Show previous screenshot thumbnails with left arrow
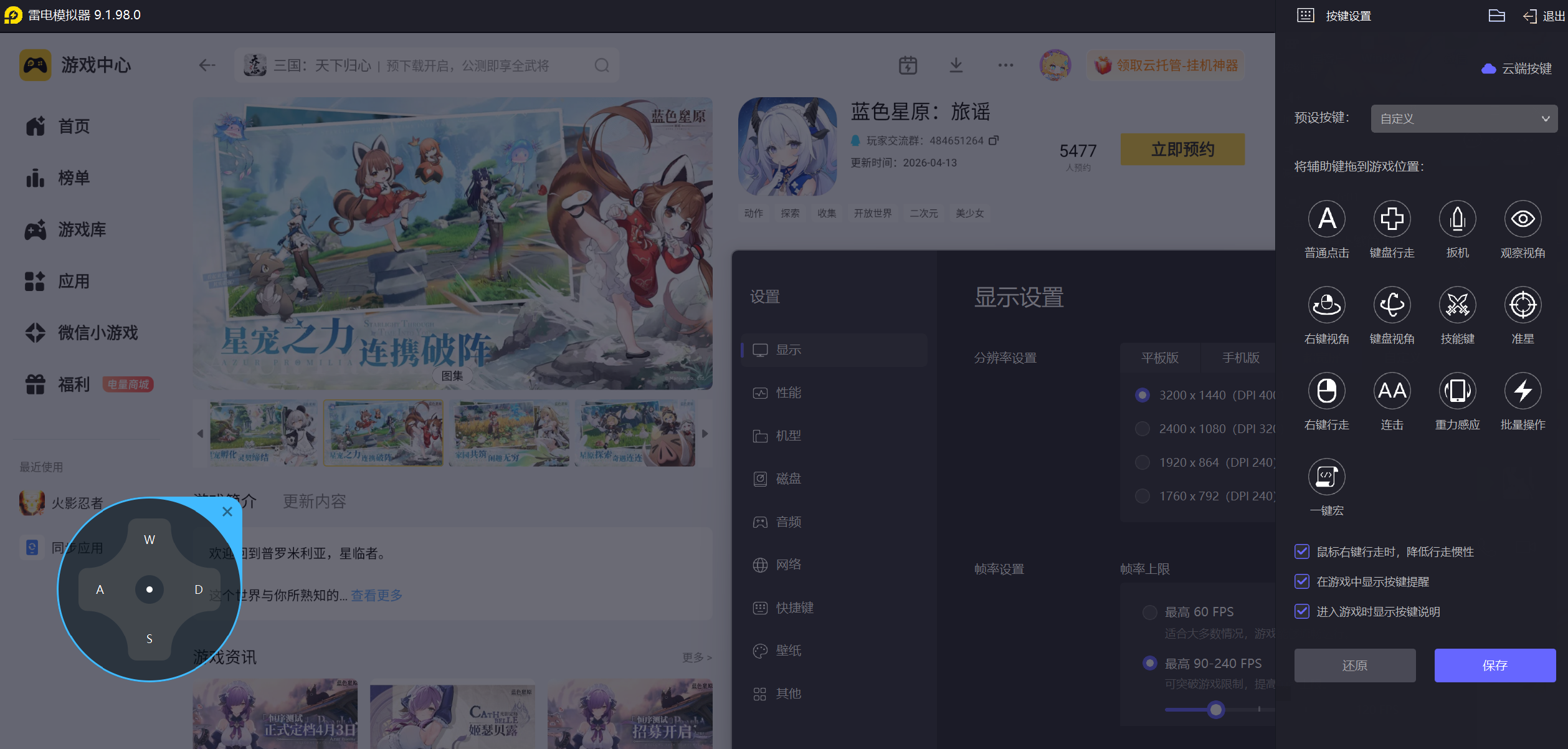This screenshot has width=1568, height=749. pos(200,434)
